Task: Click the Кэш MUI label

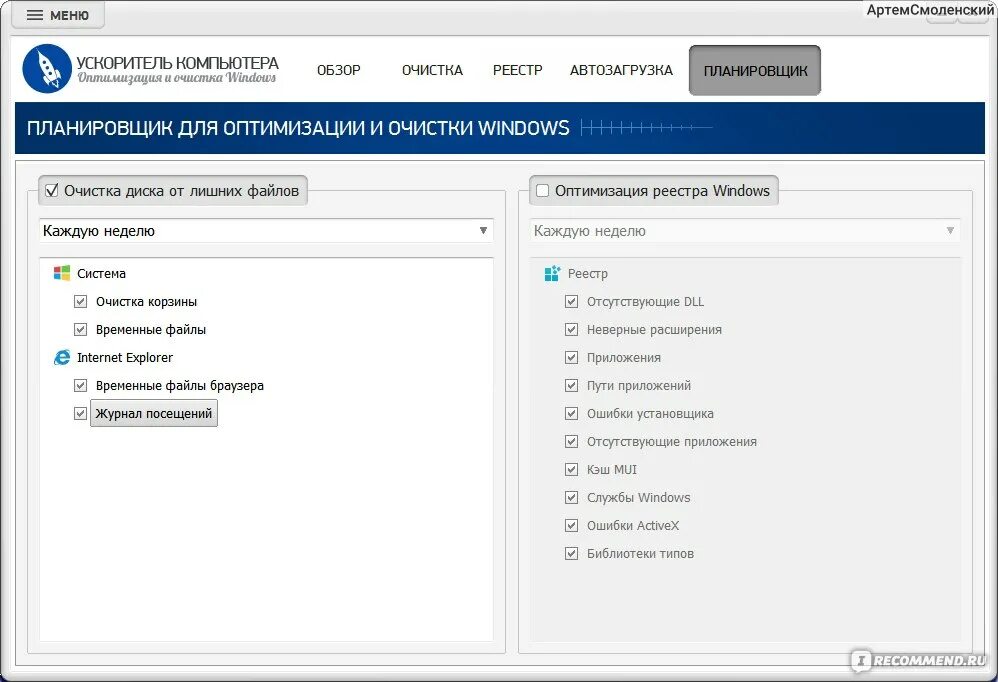Action: pos(612,470)
